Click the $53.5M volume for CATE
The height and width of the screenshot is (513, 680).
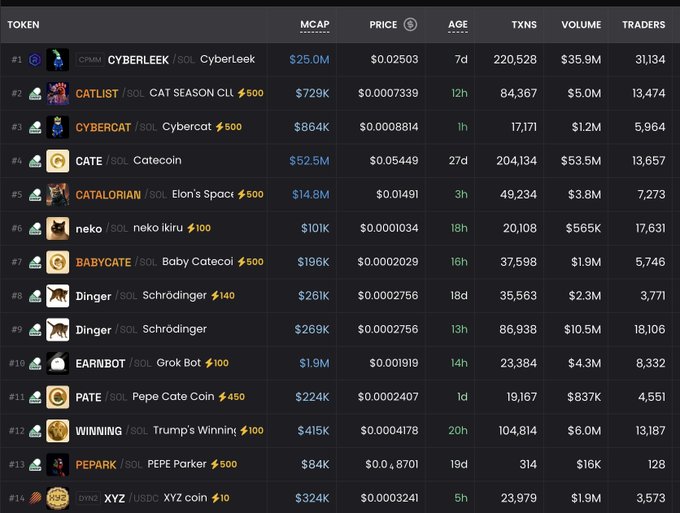coord(581,161)
